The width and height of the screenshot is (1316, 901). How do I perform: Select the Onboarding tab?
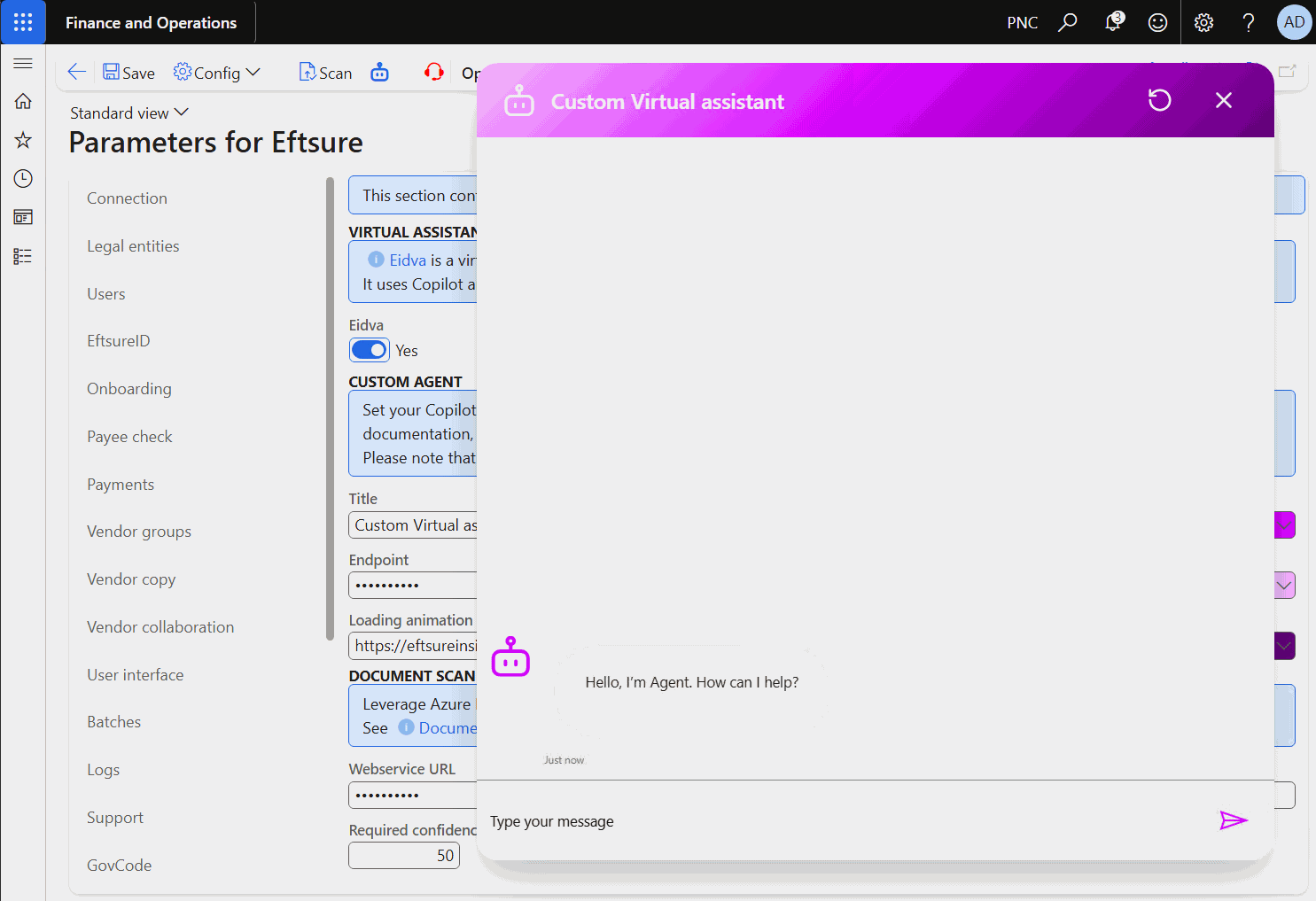click(x=129, y=389)
